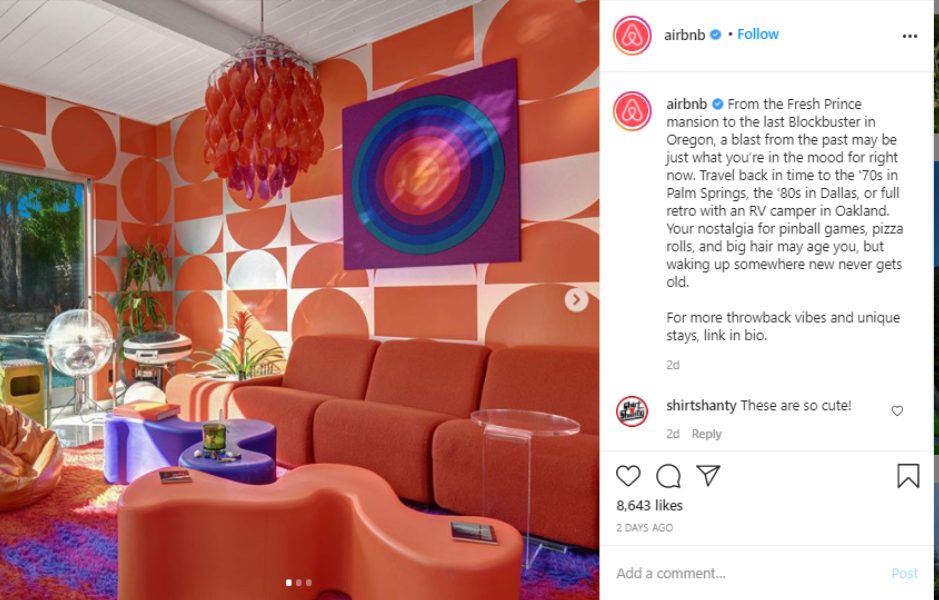Save post with bookmark icon
Image resolution: width=939 pixels, height=600 pixels.
point(908,476)
